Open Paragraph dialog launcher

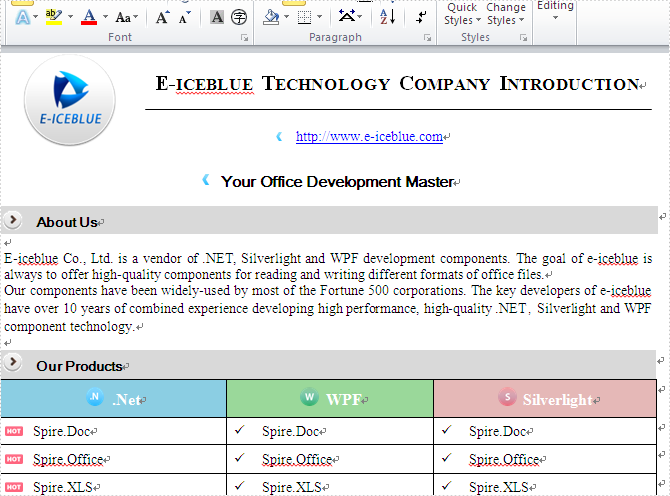pyautogui.click(x=427, y=38)
